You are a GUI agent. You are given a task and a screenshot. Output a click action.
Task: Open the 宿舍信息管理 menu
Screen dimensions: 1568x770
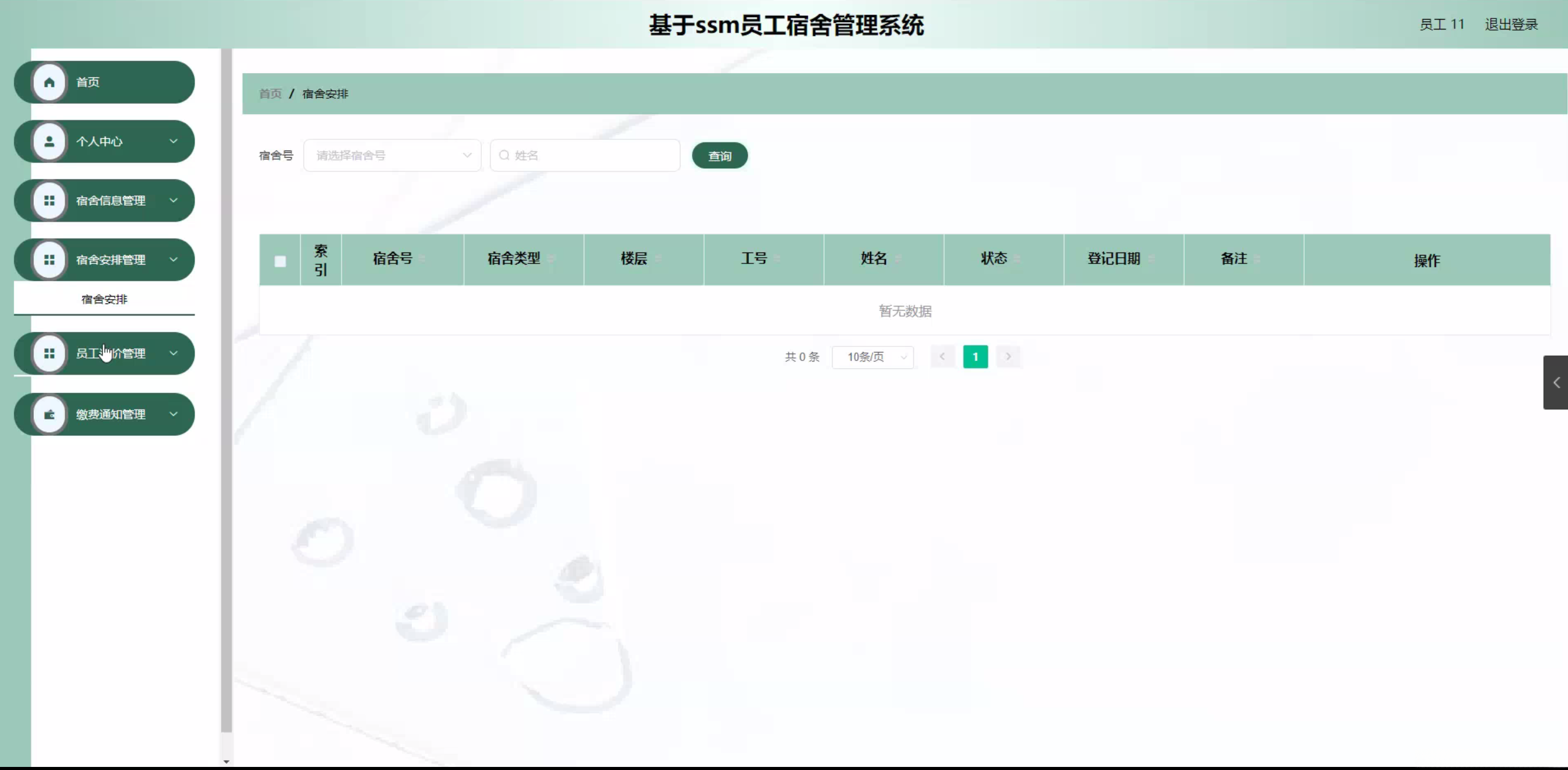(111, 201)
